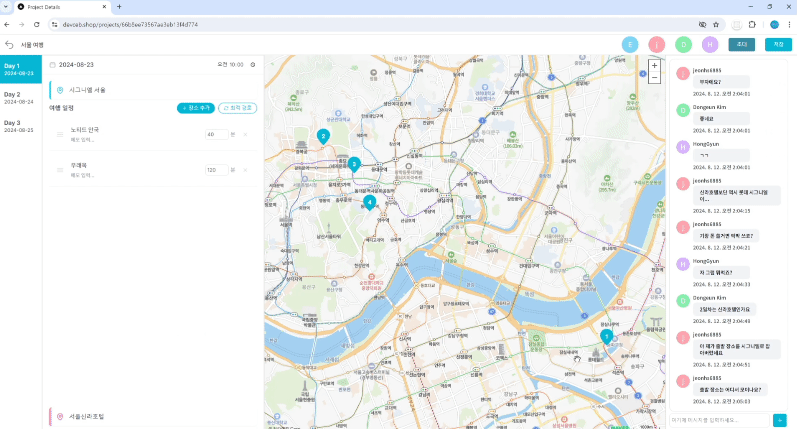Screen dimensions: 797x429
Task: Zoom in the map with the plus button
Action: pyautogui.click(x=654, y=65)
